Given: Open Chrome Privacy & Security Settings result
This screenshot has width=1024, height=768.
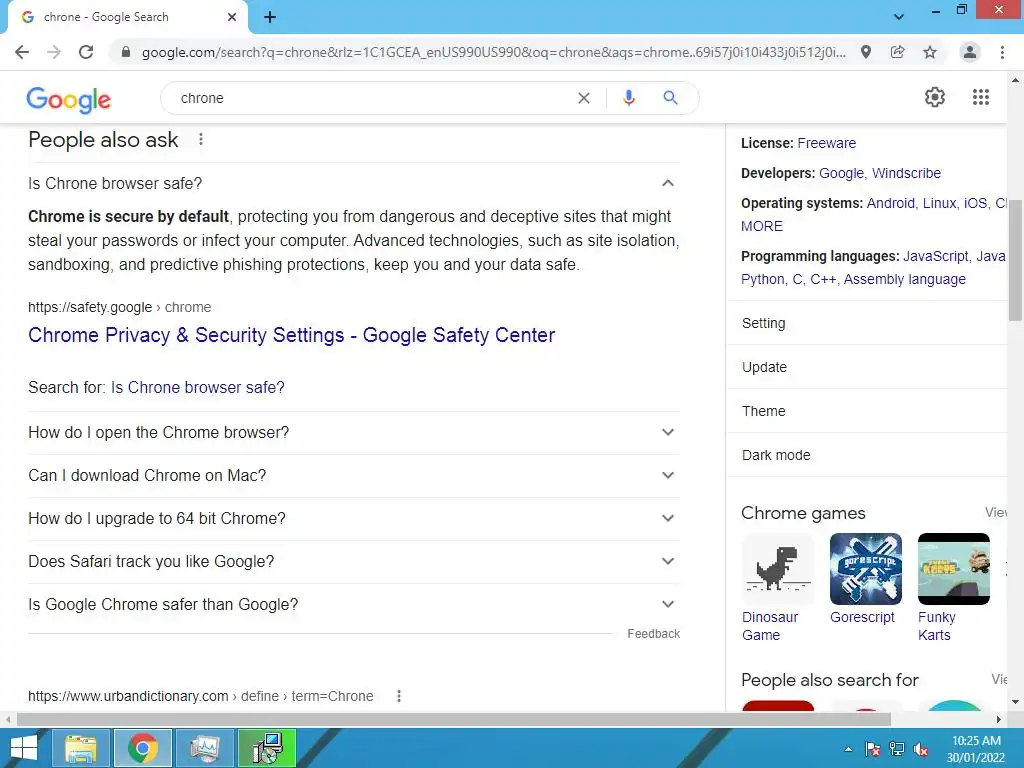Looking at the screenshot, I should pos(291,335).
